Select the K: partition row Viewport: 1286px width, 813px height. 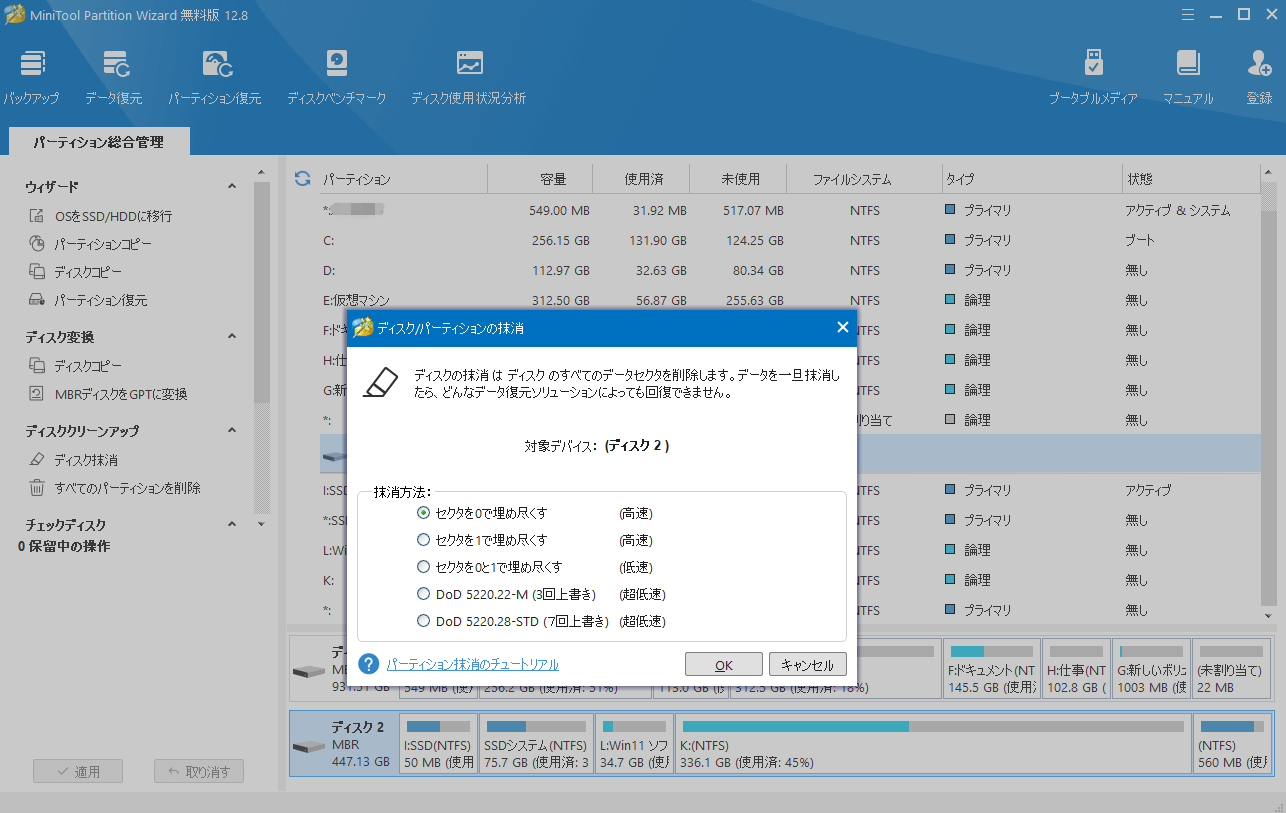(x=790, y=580)
